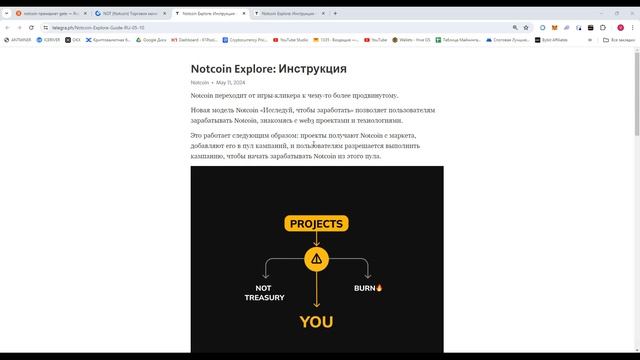Image resolution: width=640 pixels, height=360 pixels.
Task: Open the first bookmark with globe icon
Action: (18, 40)
